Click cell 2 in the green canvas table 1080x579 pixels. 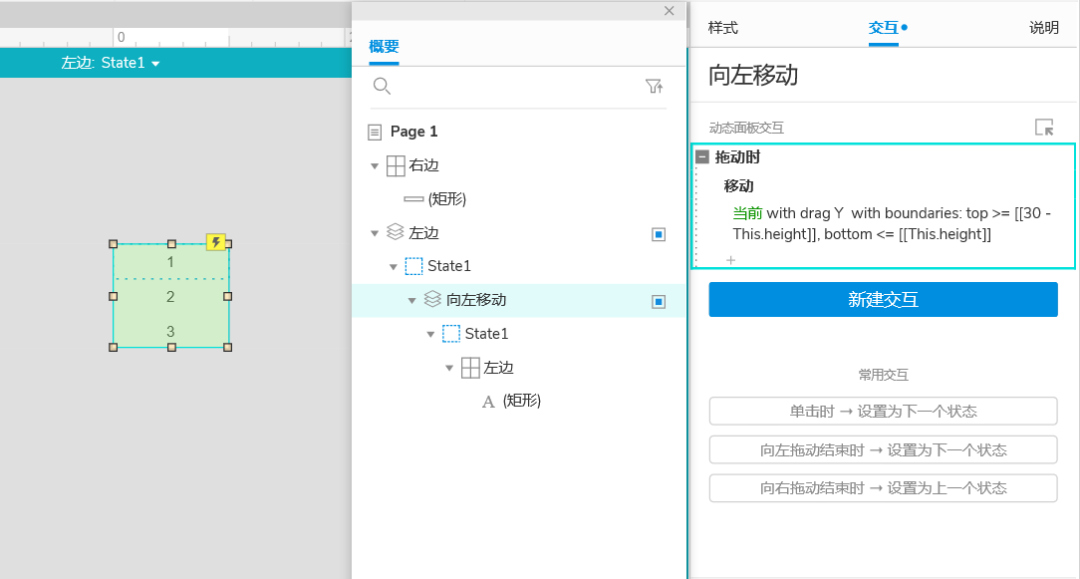coord(171,297)
